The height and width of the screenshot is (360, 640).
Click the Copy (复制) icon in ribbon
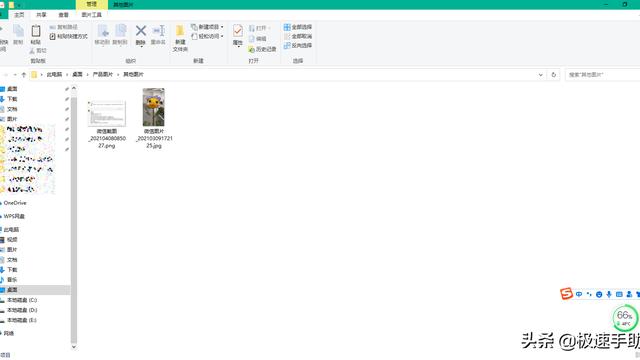tap(18, 31)
